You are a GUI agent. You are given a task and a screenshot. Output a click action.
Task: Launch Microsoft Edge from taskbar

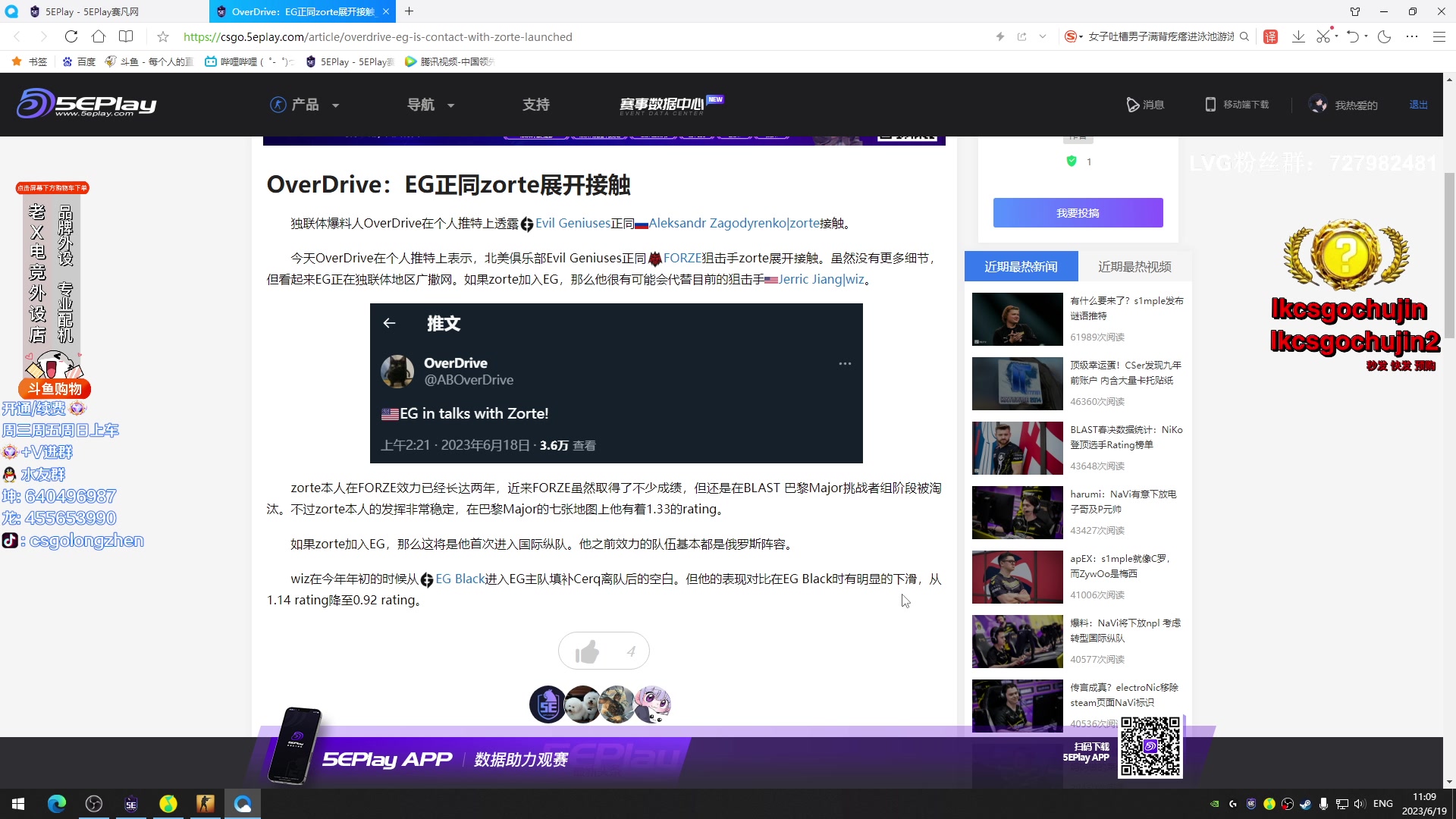(x=57, y=804)
